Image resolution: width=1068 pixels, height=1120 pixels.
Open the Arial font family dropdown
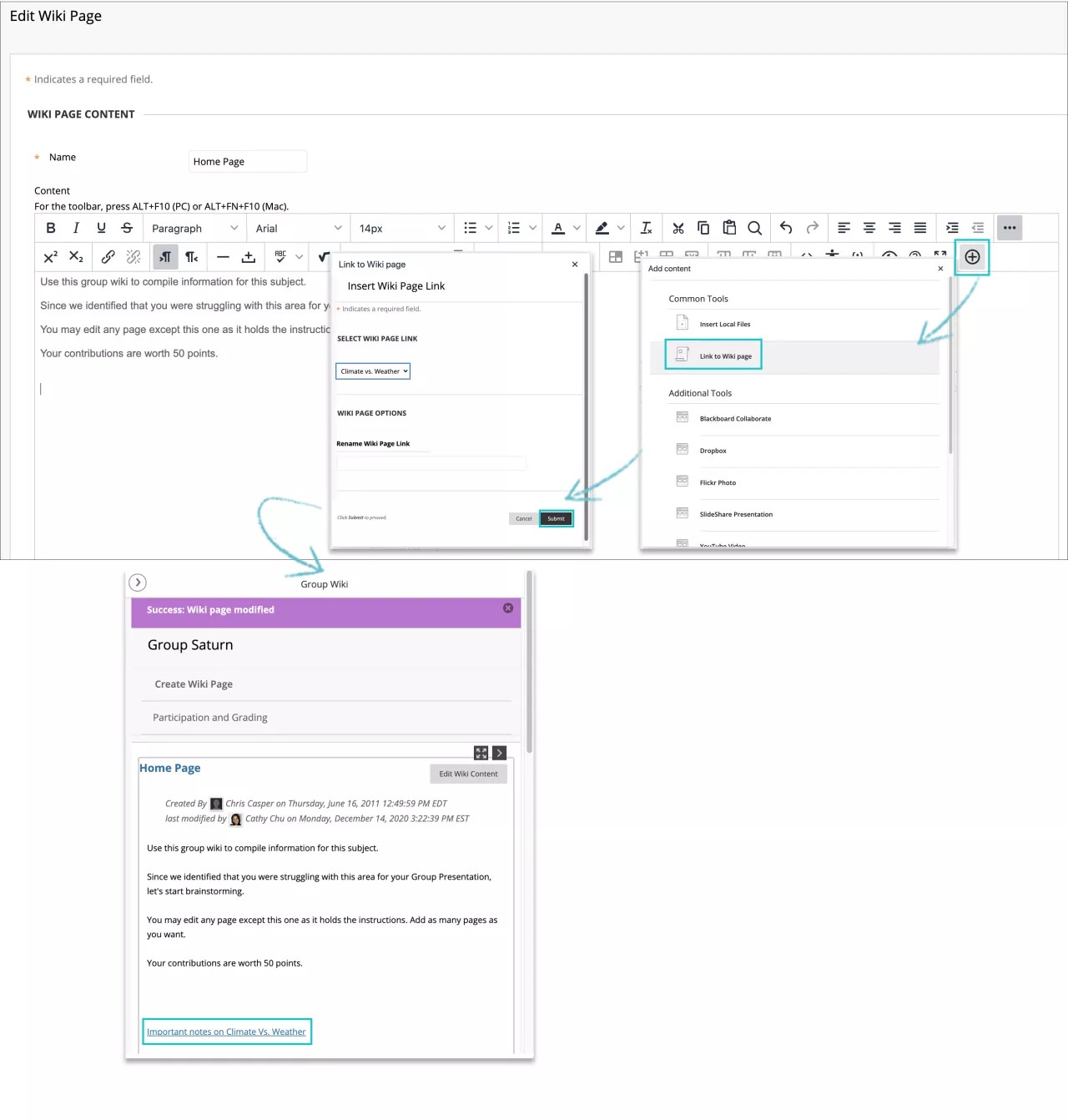[298, 227]
